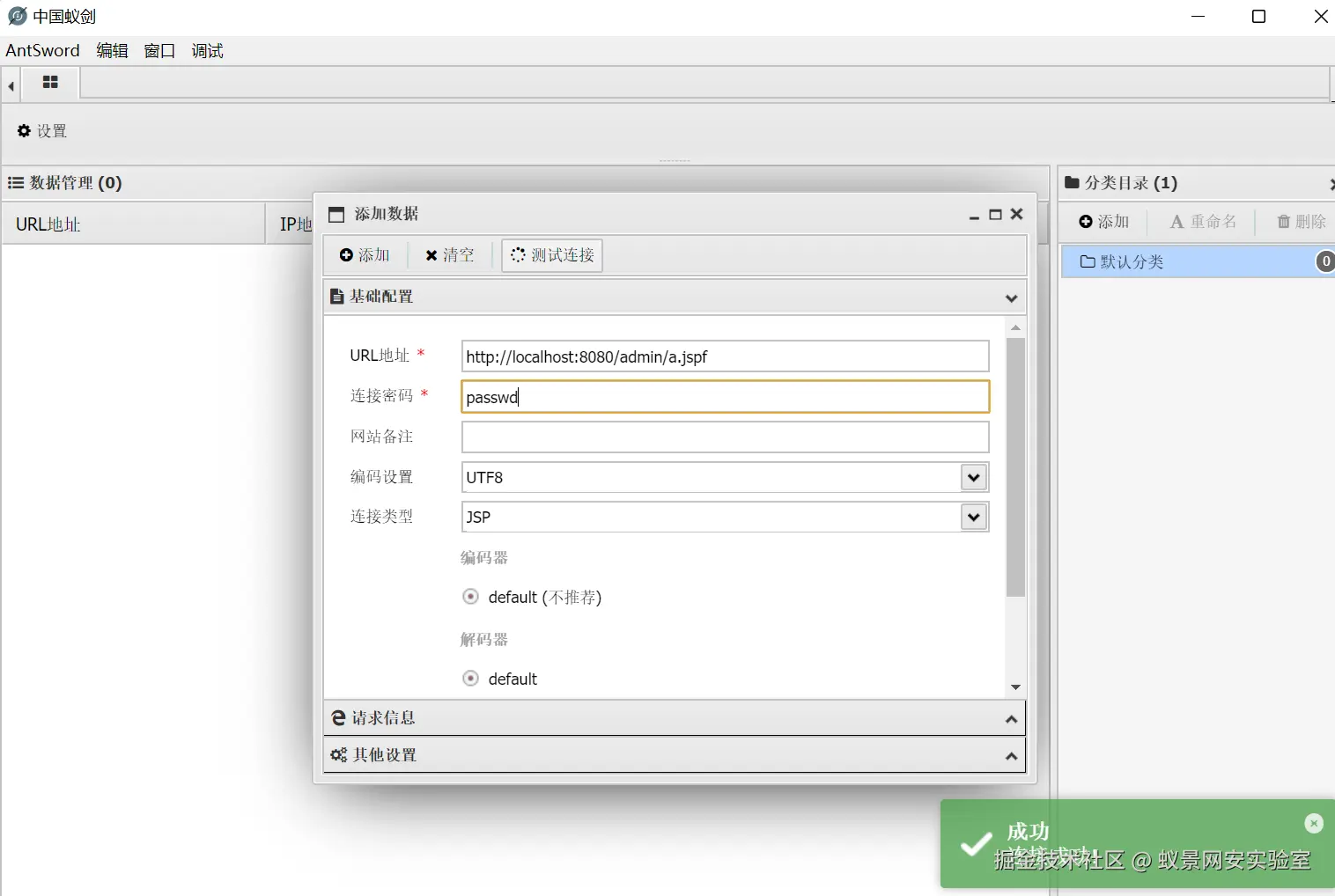Minimize the 添加数据 dialog
Image resolution: width=1335 pixels, height=896 pixels.
[974, 215]
